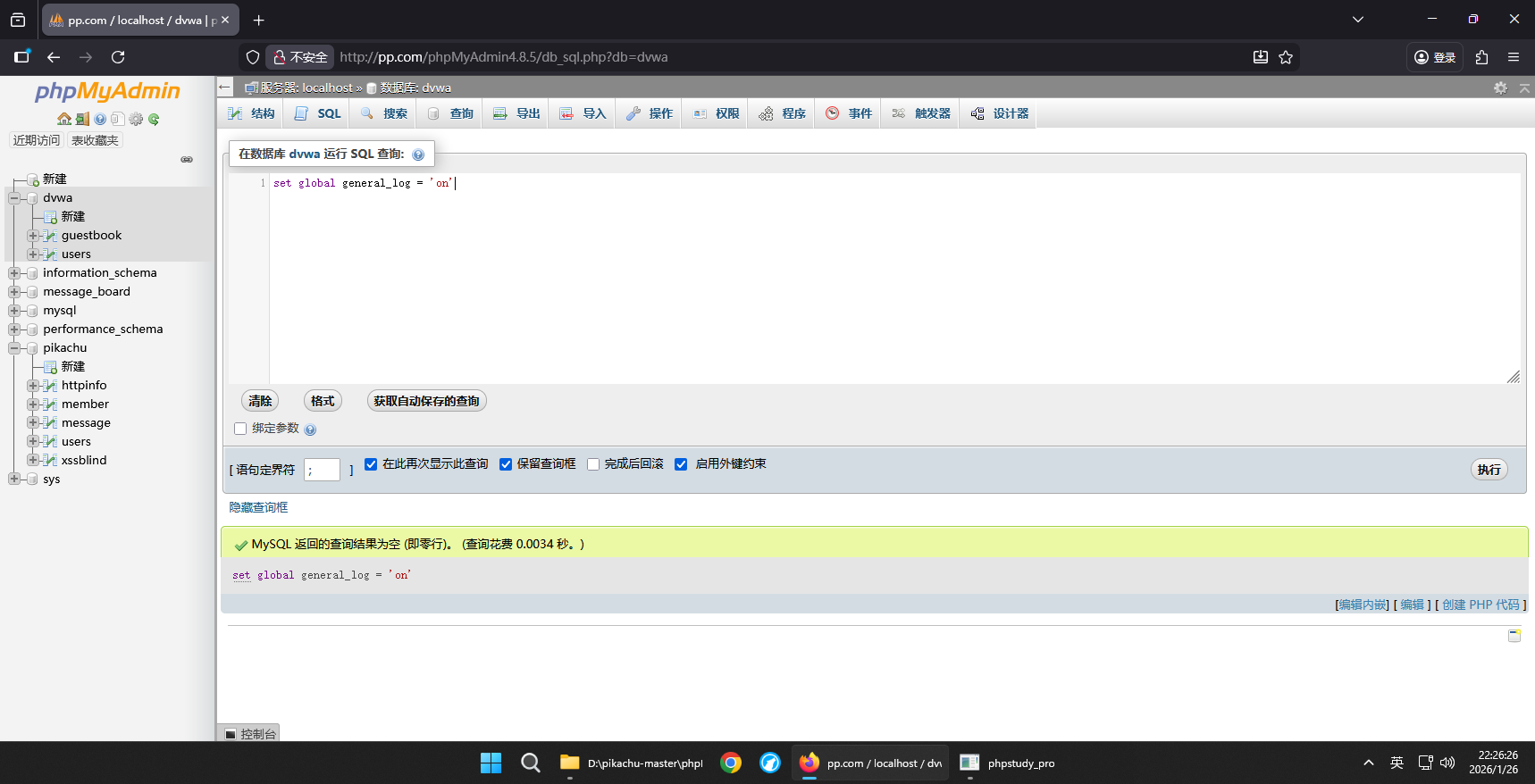
Task: Expand httpinfo table node
Action: point(33,386)
